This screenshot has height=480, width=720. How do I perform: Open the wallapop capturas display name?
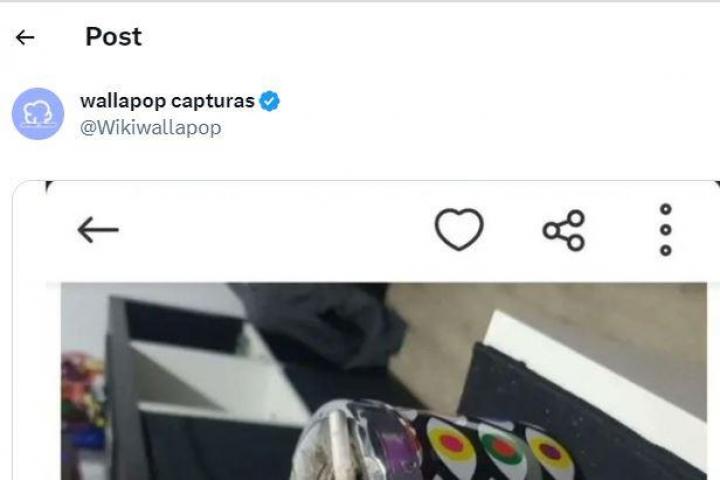(x=167, y=101)
